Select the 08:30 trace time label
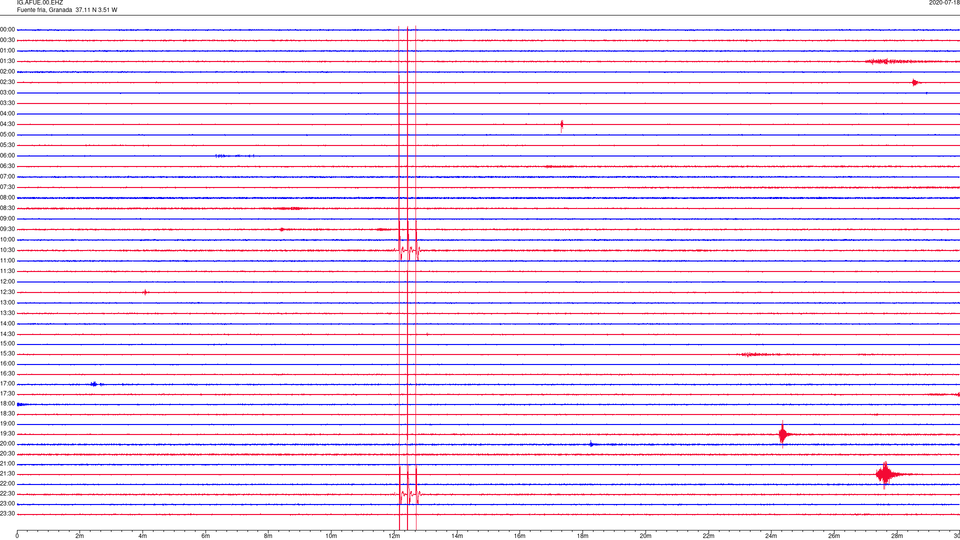Viewport: 960px width, 540px height. 8,208
